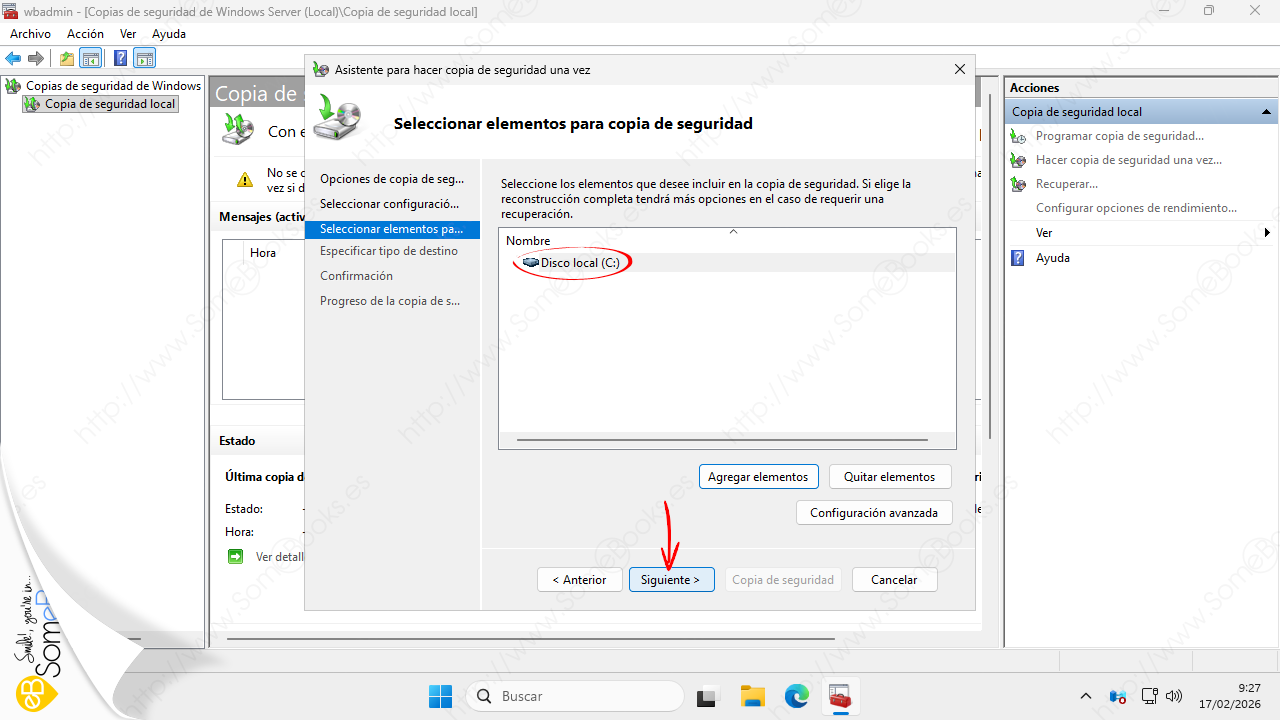Select Disco local (C:) in the list
This screenshot has height=720, width=1280.
coord(580,263)
